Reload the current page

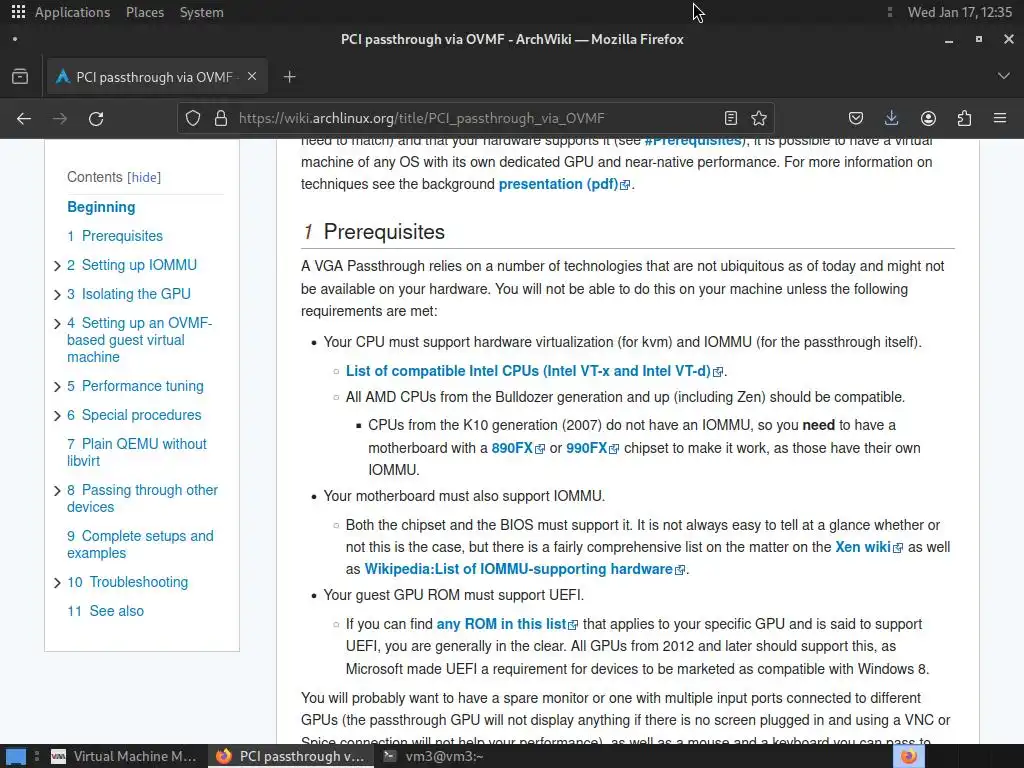tap(96, 118)
